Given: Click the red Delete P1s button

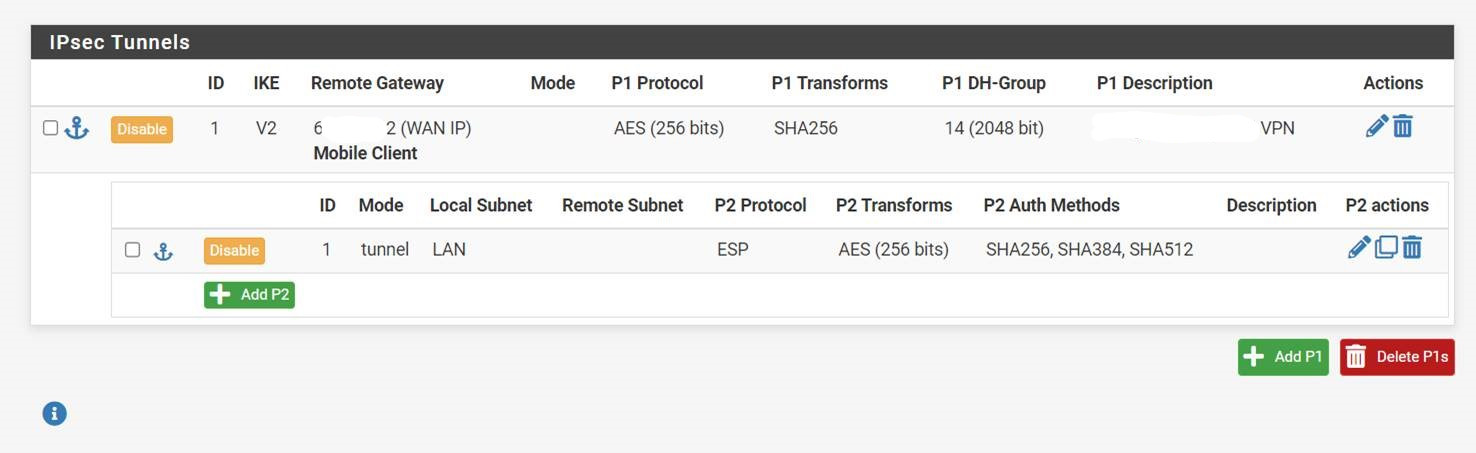Looking at the screenshot, I should [1397, 357].
